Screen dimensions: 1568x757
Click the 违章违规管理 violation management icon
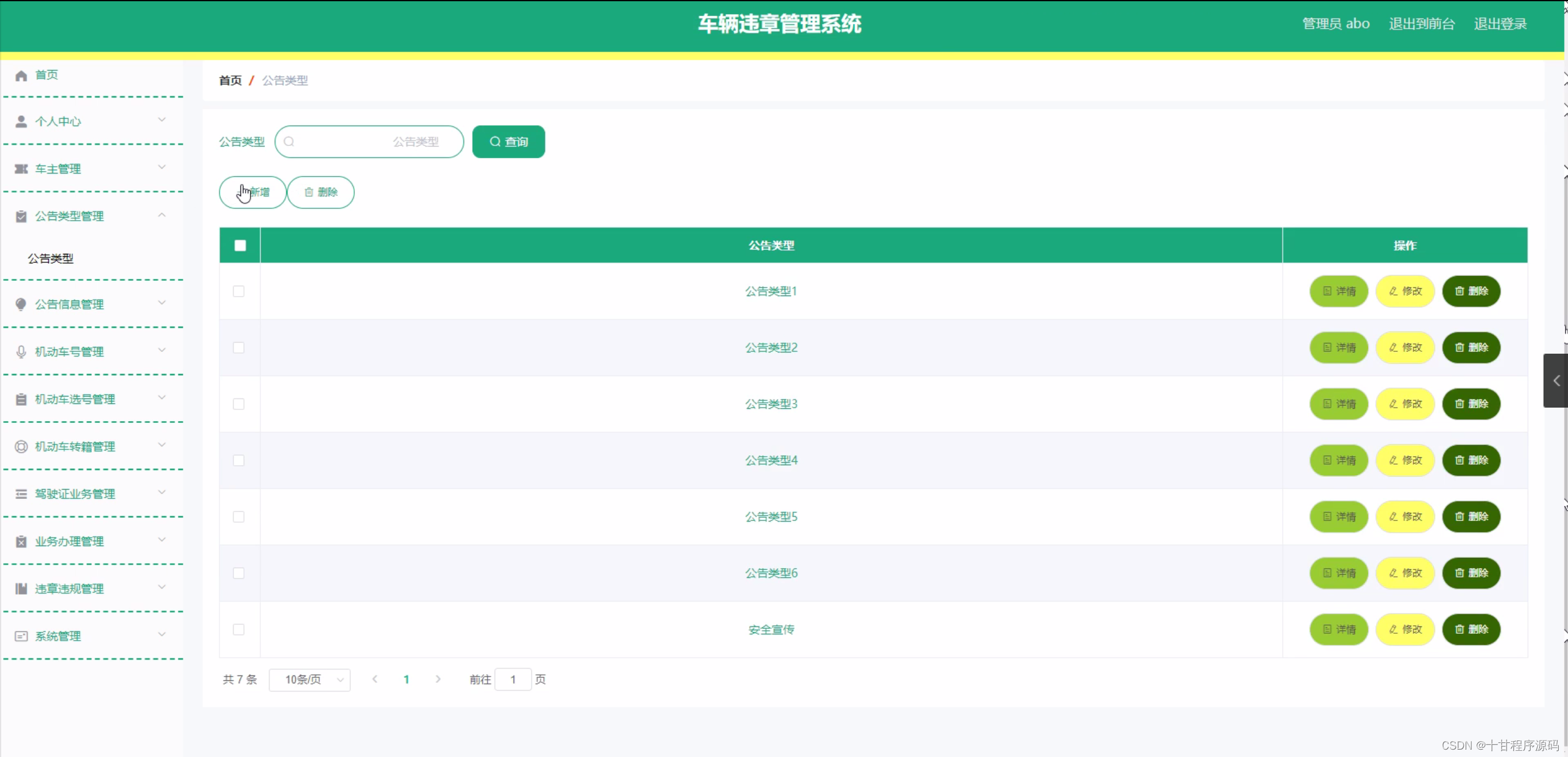tap(21, 588)
